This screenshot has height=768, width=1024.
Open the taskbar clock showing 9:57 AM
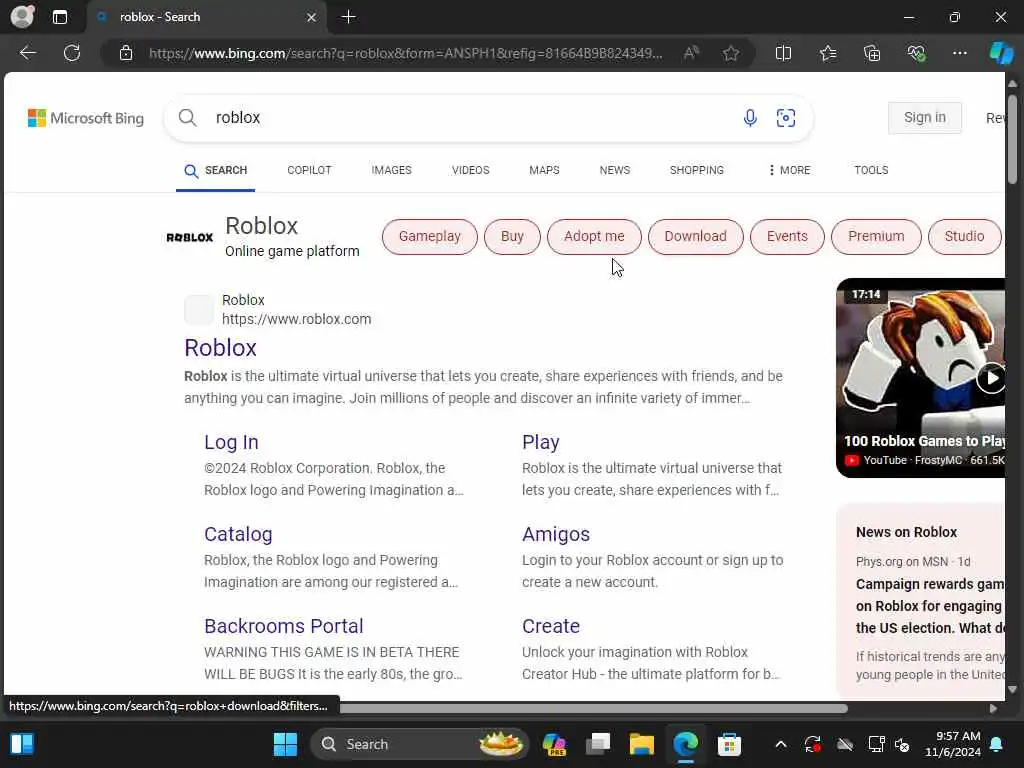(x=952, y=744)
